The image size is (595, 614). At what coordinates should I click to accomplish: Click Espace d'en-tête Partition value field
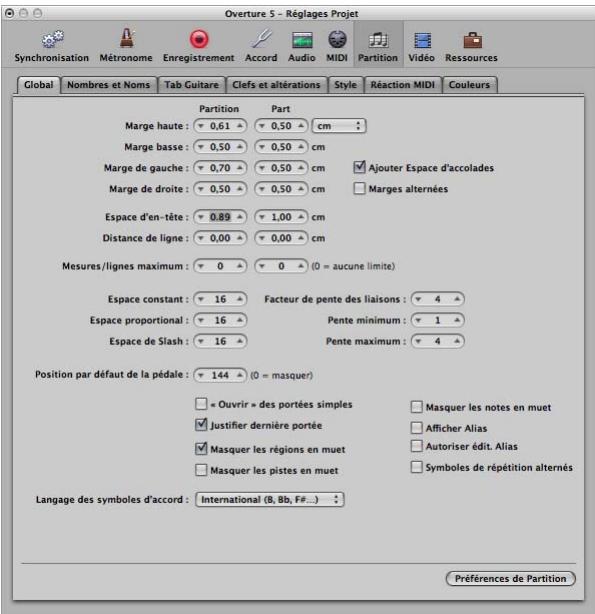coord(220,217)
